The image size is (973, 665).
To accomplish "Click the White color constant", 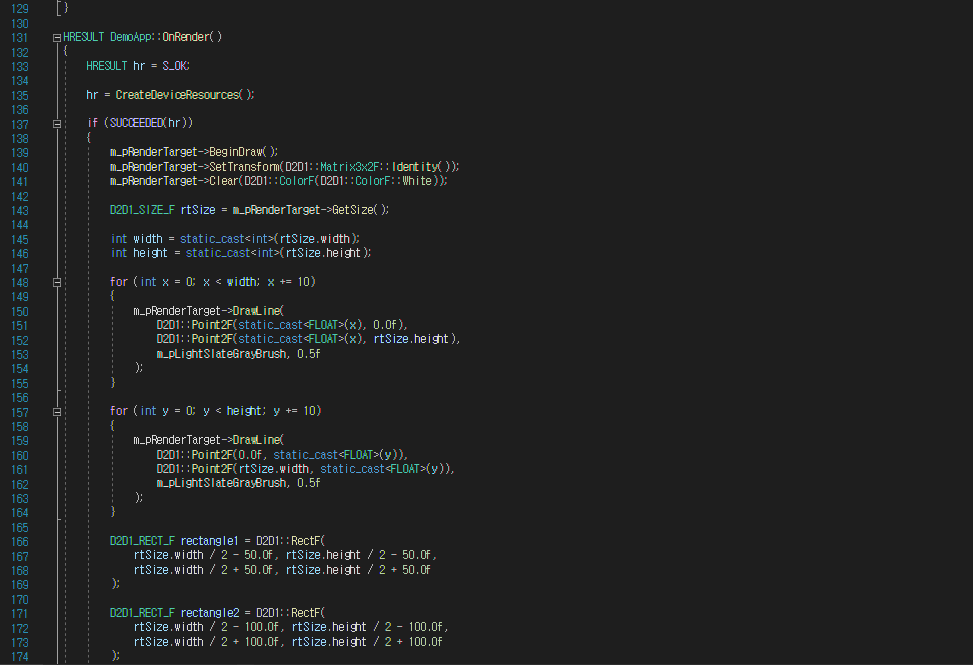I will (416, 181).
